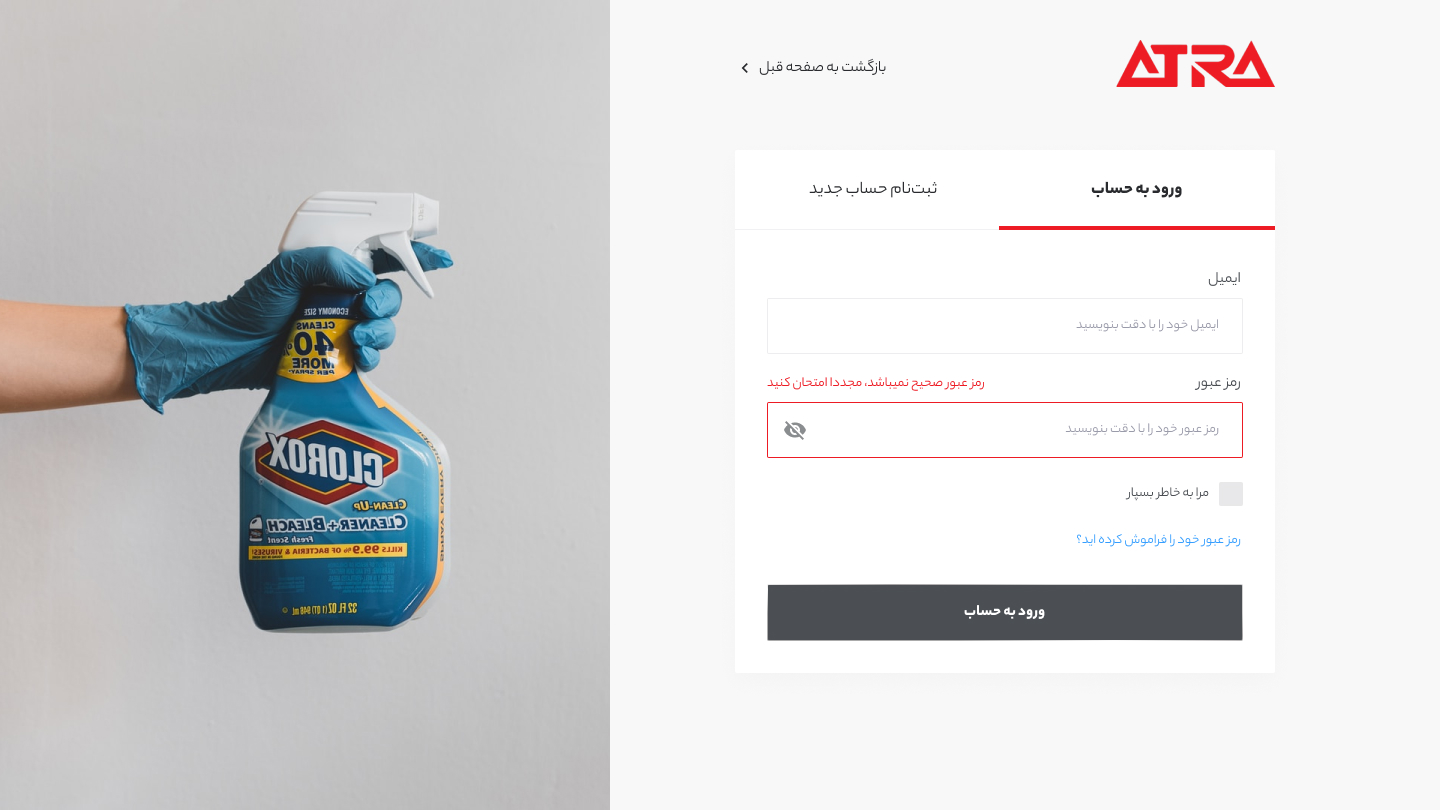Image resolution: width=1440 pixels, height=810 pixels.
Task: Click the 'ایمیل' field label
Action: [x=1224, y=278]
